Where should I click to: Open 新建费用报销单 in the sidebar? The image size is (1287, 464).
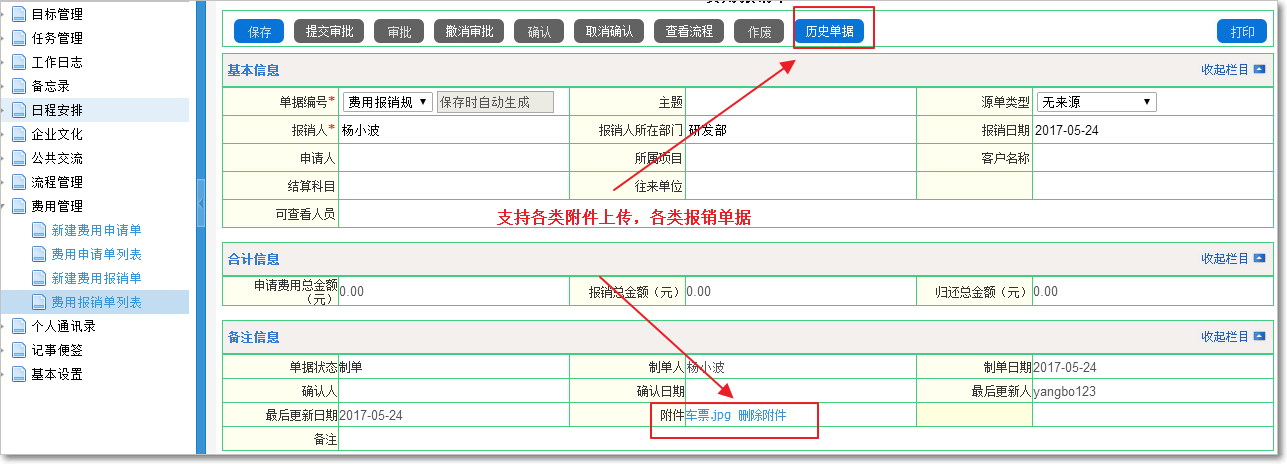96,278
